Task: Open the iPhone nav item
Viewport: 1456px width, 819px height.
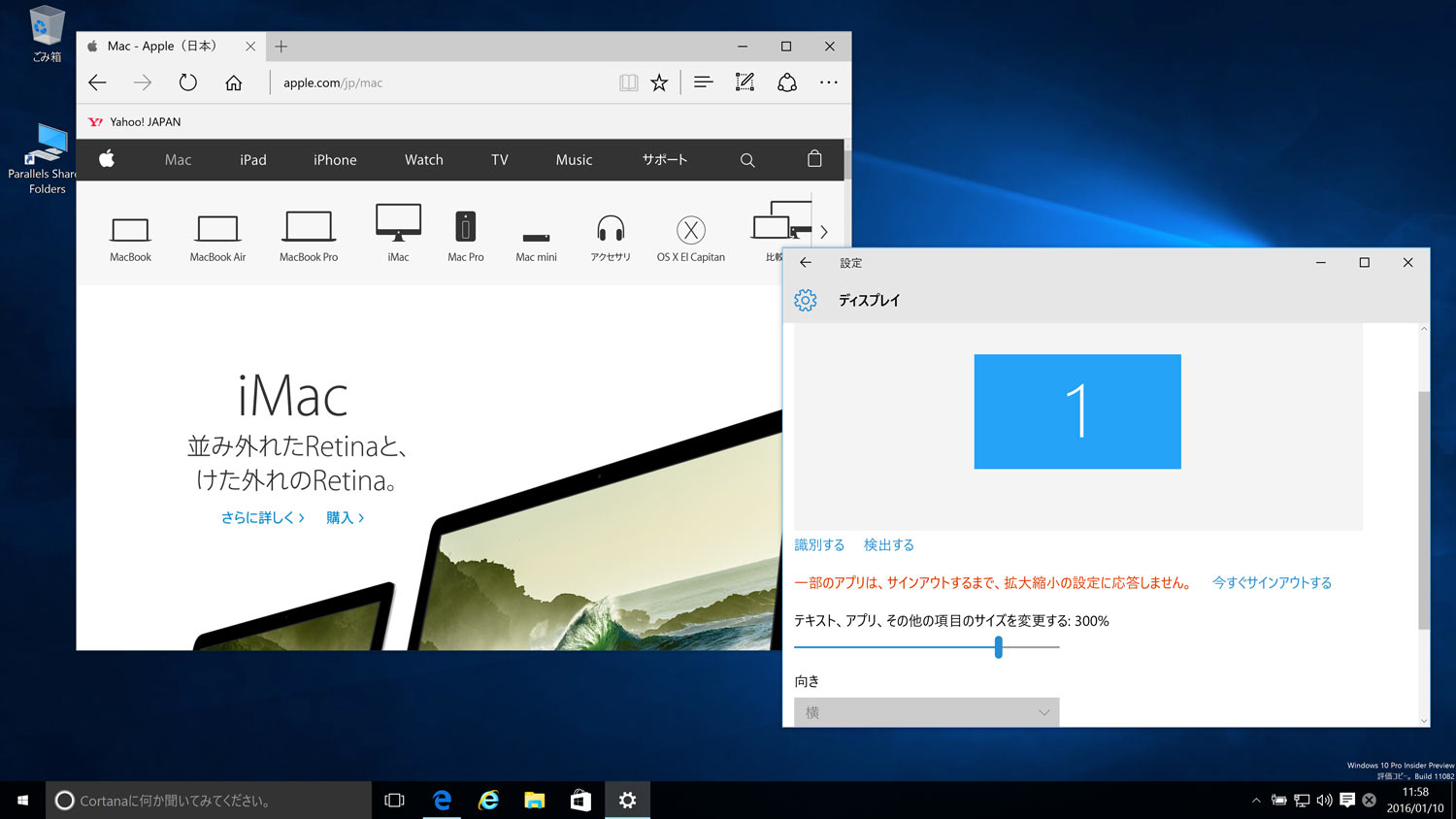Action: coord(335,160)
